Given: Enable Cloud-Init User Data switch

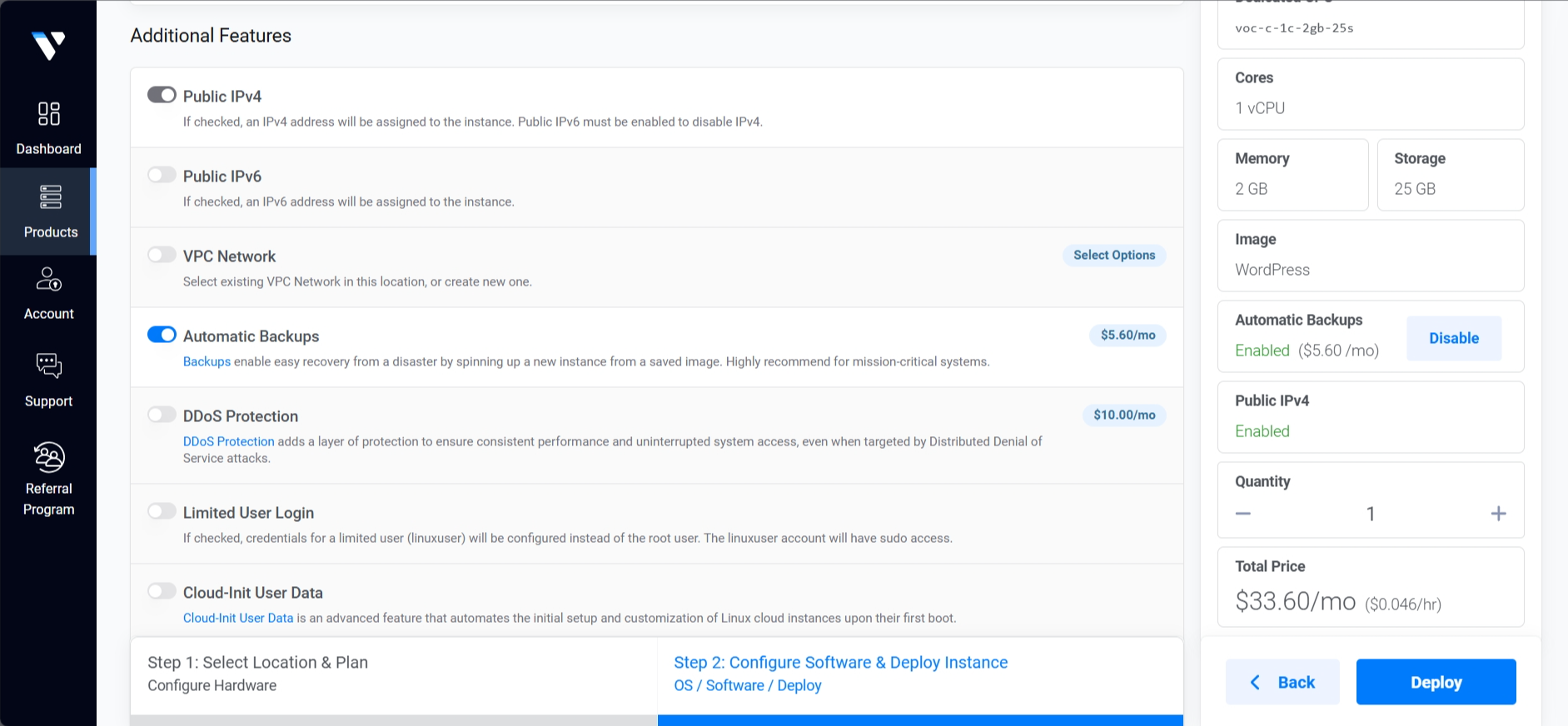Looking at the screenshot, I should coord(162,591).
